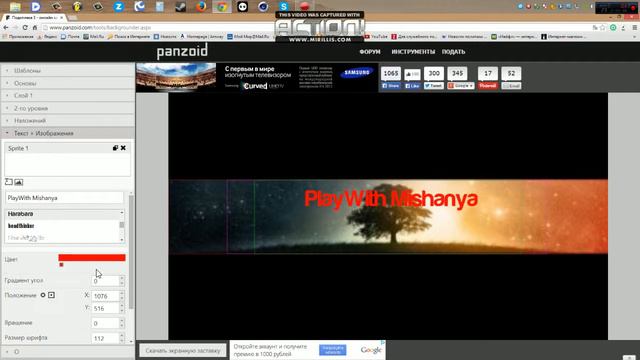Select the small red gradient stop
The image size is (640, 360).
(x=61, y=265)
